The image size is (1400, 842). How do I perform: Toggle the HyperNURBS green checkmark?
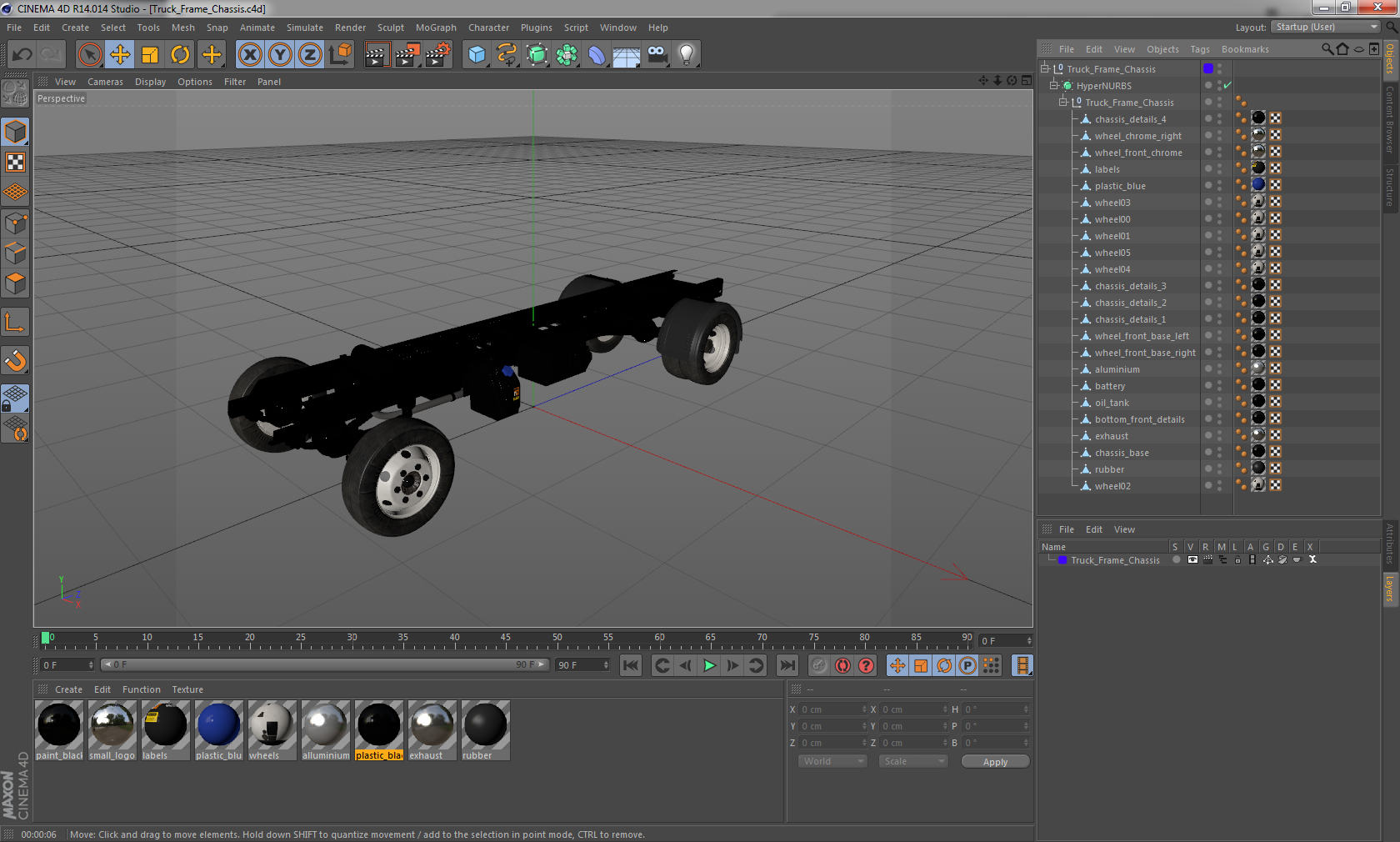click(x=1227, y=86)
